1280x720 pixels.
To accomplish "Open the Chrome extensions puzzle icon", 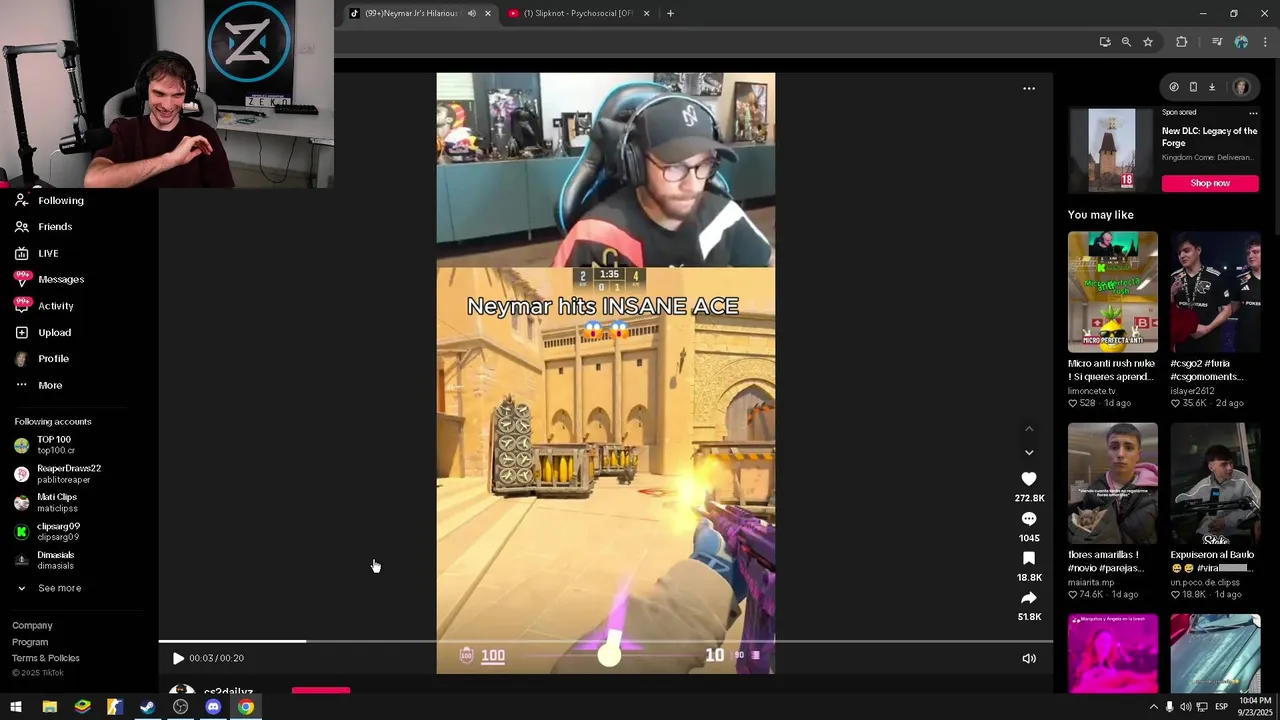I will pos(1182,42).
